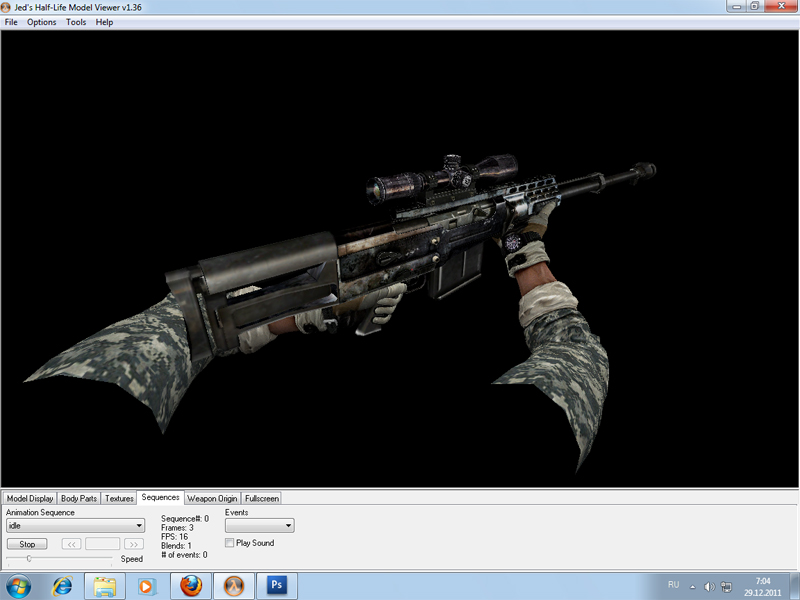Click the RU language indicator

(673, 585)
